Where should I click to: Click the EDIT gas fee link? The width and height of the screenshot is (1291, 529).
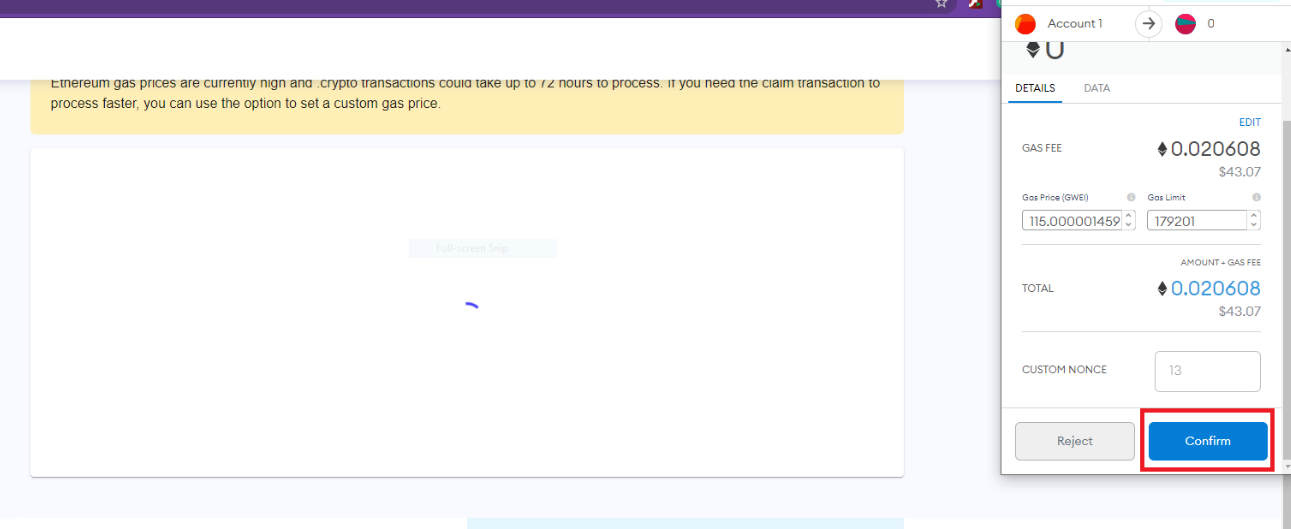(x=1250, y=122)
